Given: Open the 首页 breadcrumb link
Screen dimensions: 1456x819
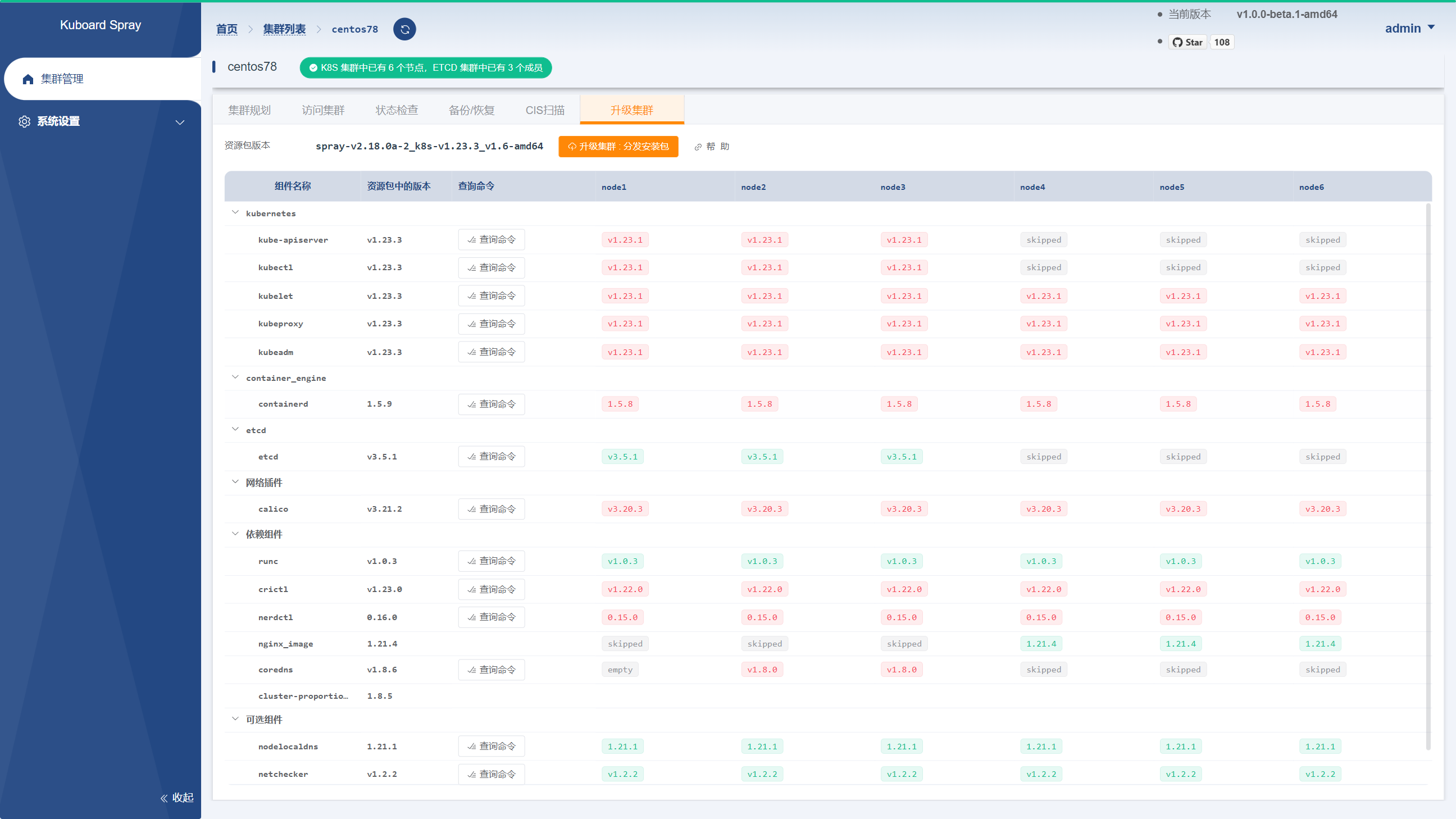Looking at the screenshot, I should [x=226, y=29].
